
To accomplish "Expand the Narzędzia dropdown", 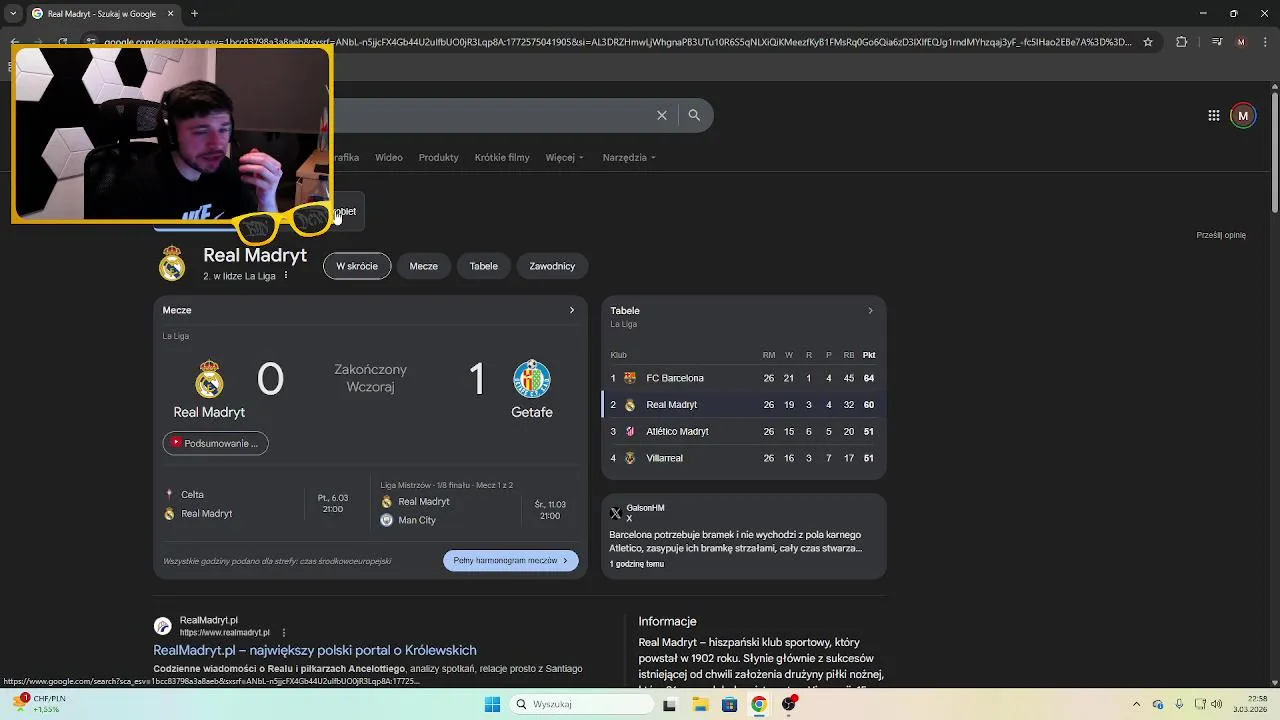I will [x=629, y=157].
